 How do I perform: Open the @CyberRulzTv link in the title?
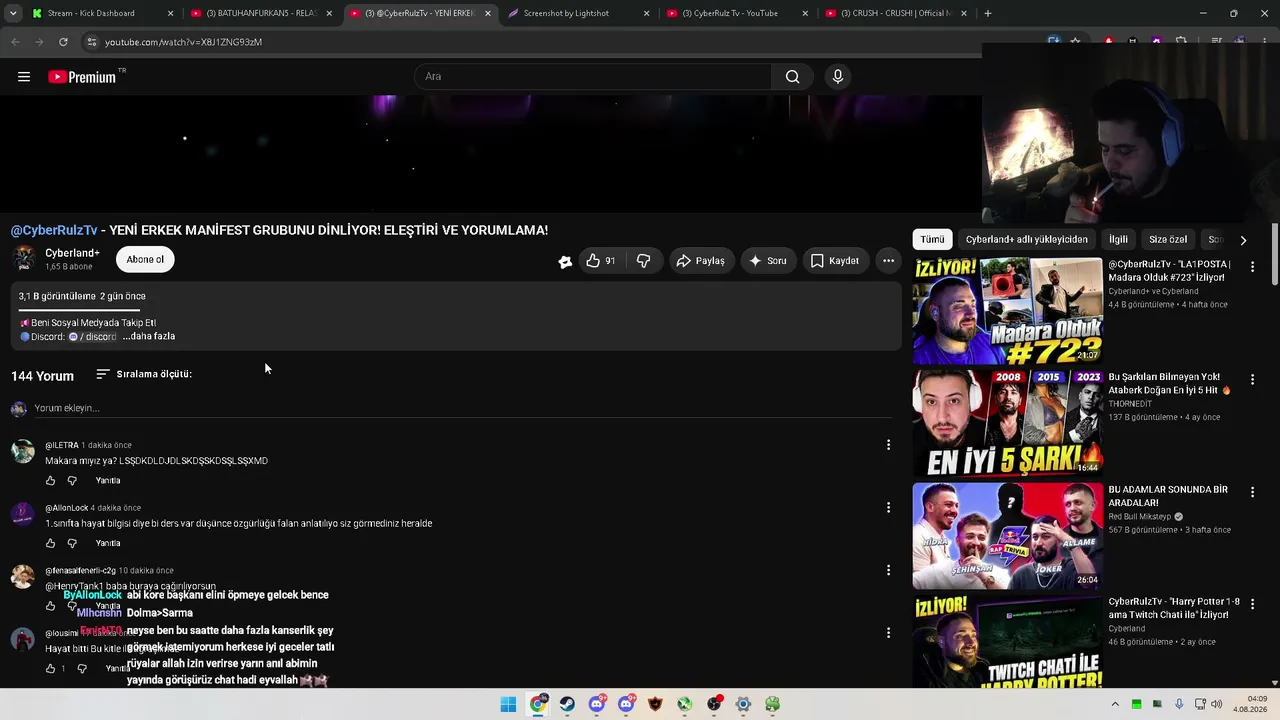54,230
